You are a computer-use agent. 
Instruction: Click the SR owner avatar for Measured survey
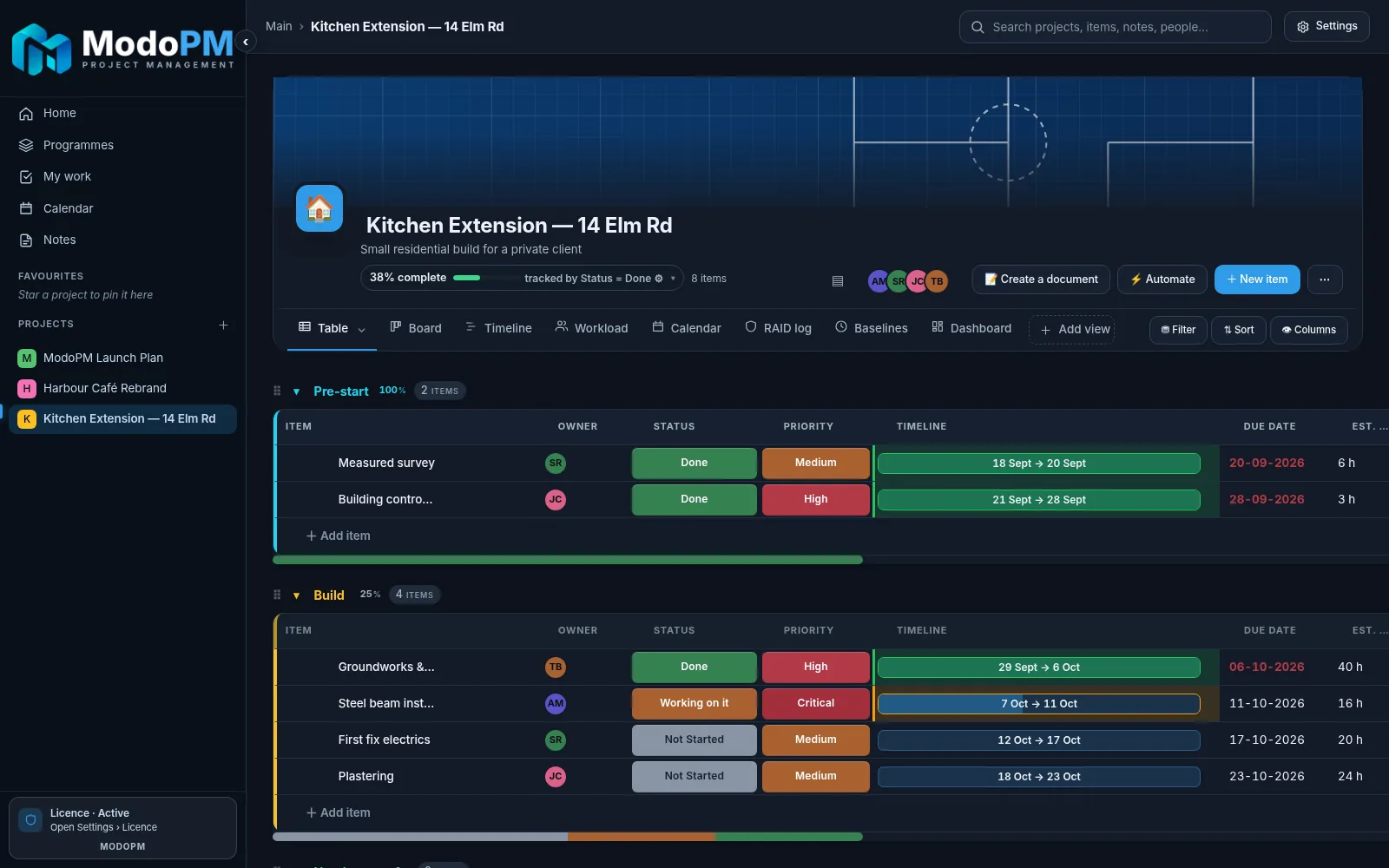tap(556, 464)
